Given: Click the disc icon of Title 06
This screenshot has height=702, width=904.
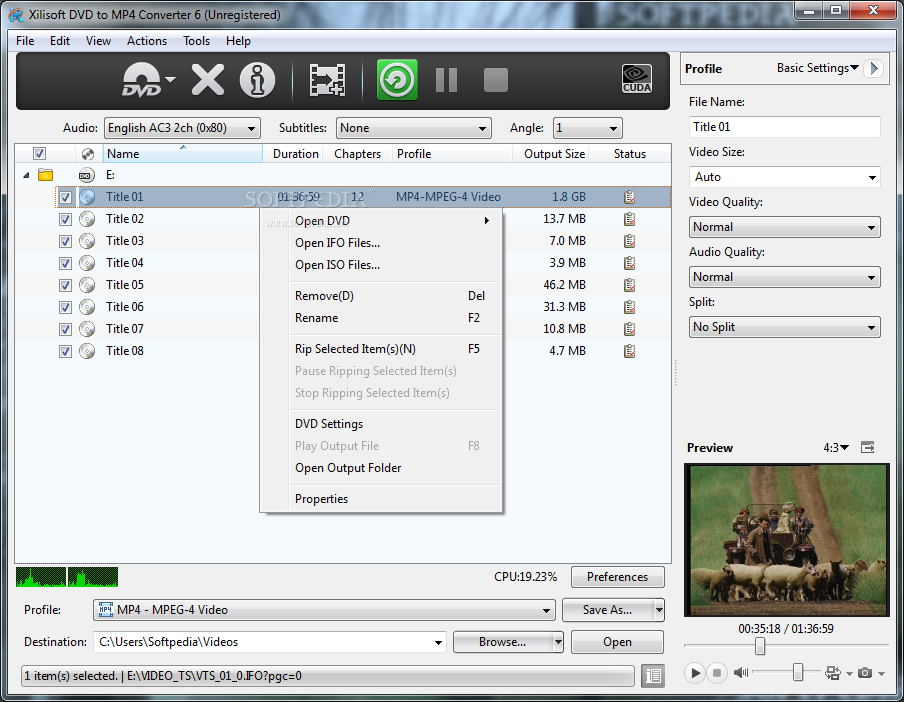Looking at the screenshot, I should click(x=87, y=307).
